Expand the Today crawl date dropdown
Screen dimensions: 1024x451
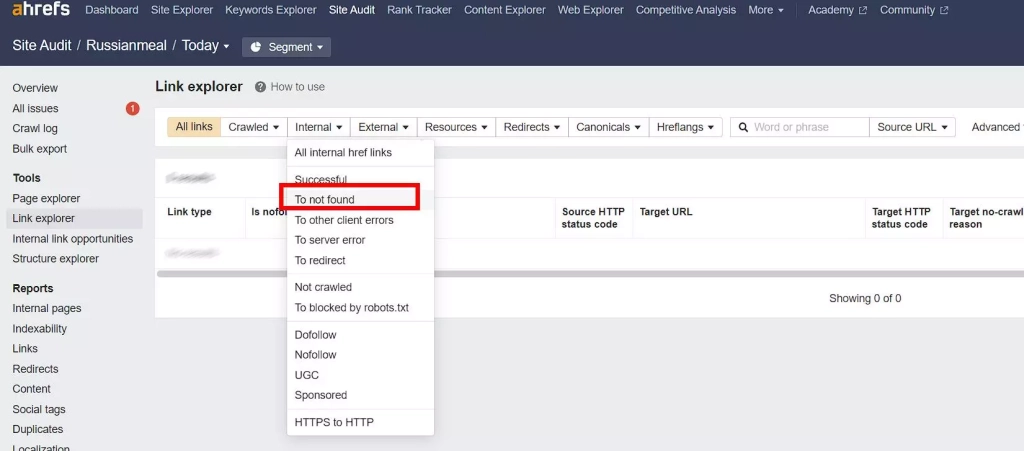click(205, 46)
